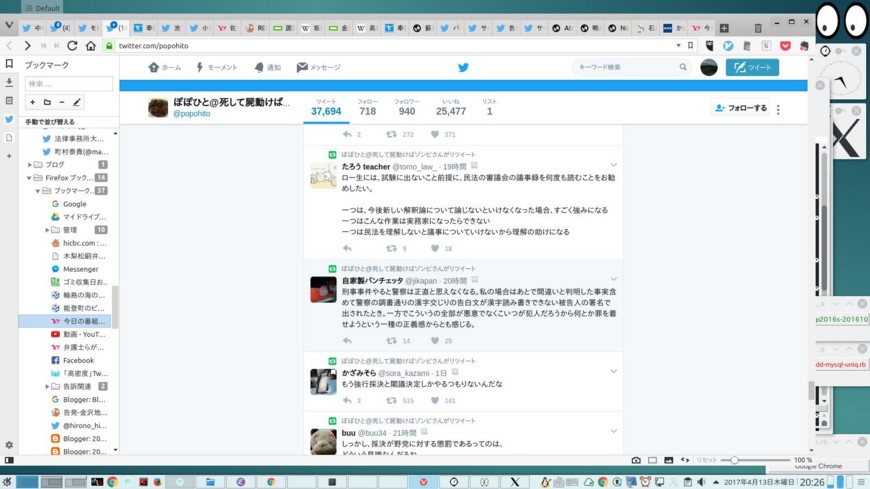
Task: Open more options for buu tweet
Action: [613, 431]
